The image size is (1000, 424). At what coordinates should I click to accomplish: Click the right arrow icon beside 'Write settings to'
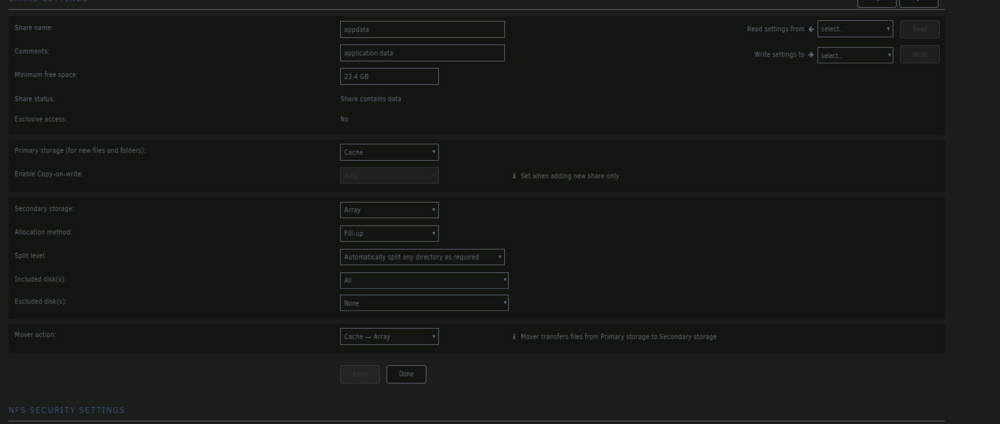(x=811, y=55)
